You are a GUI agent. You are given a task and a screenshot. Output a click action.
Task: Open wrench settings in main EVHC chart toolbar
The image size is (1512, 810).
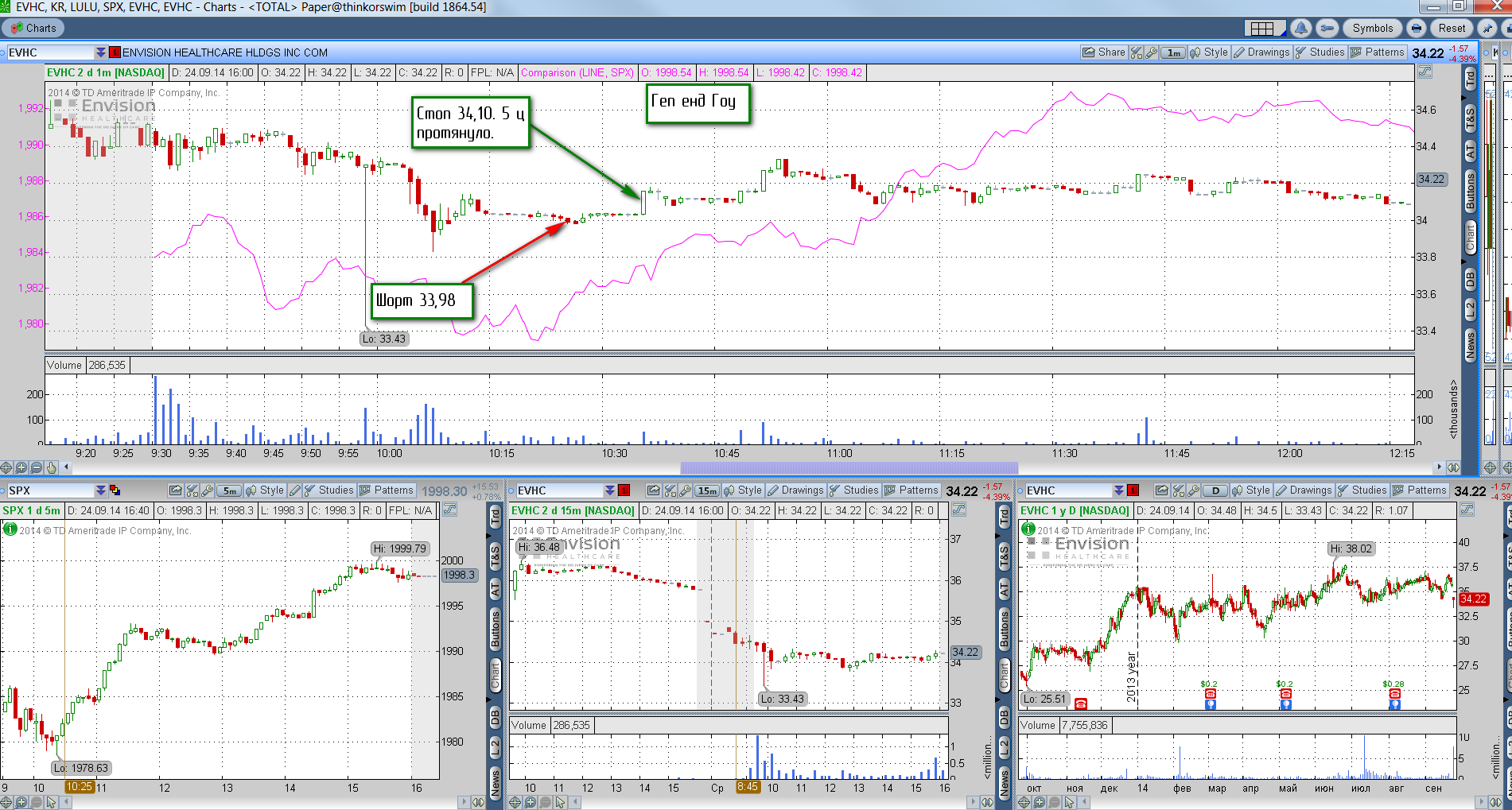pyautogui.click(x=1151, y=52)
